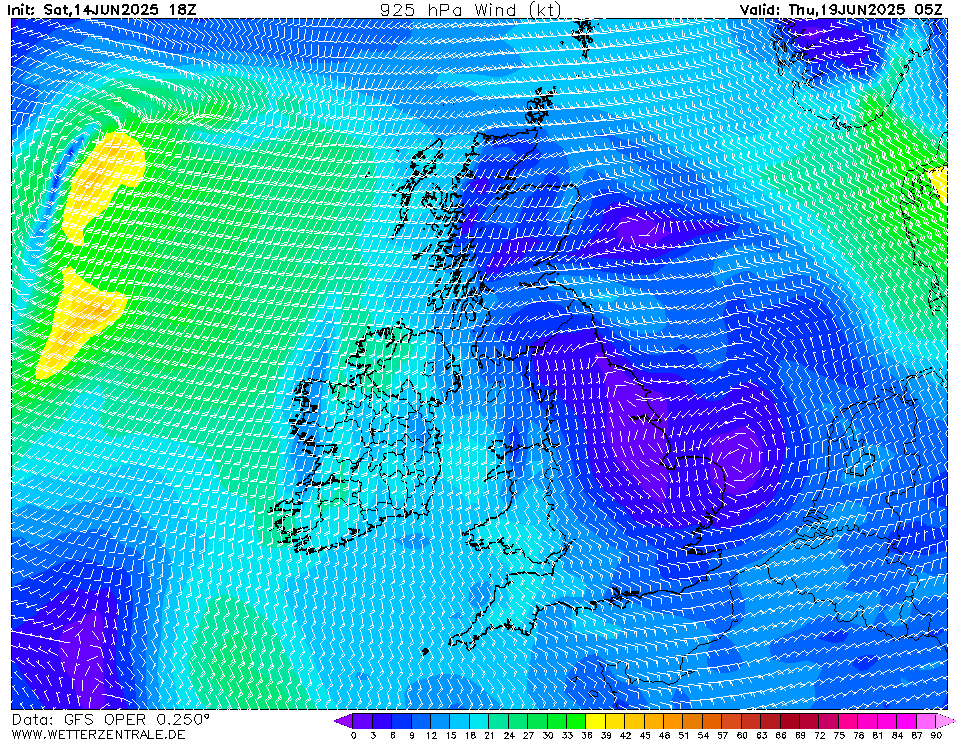Click the purple left arrow of the legend
The width and height of the screenshot is (959, 741).
pos(343,721)
